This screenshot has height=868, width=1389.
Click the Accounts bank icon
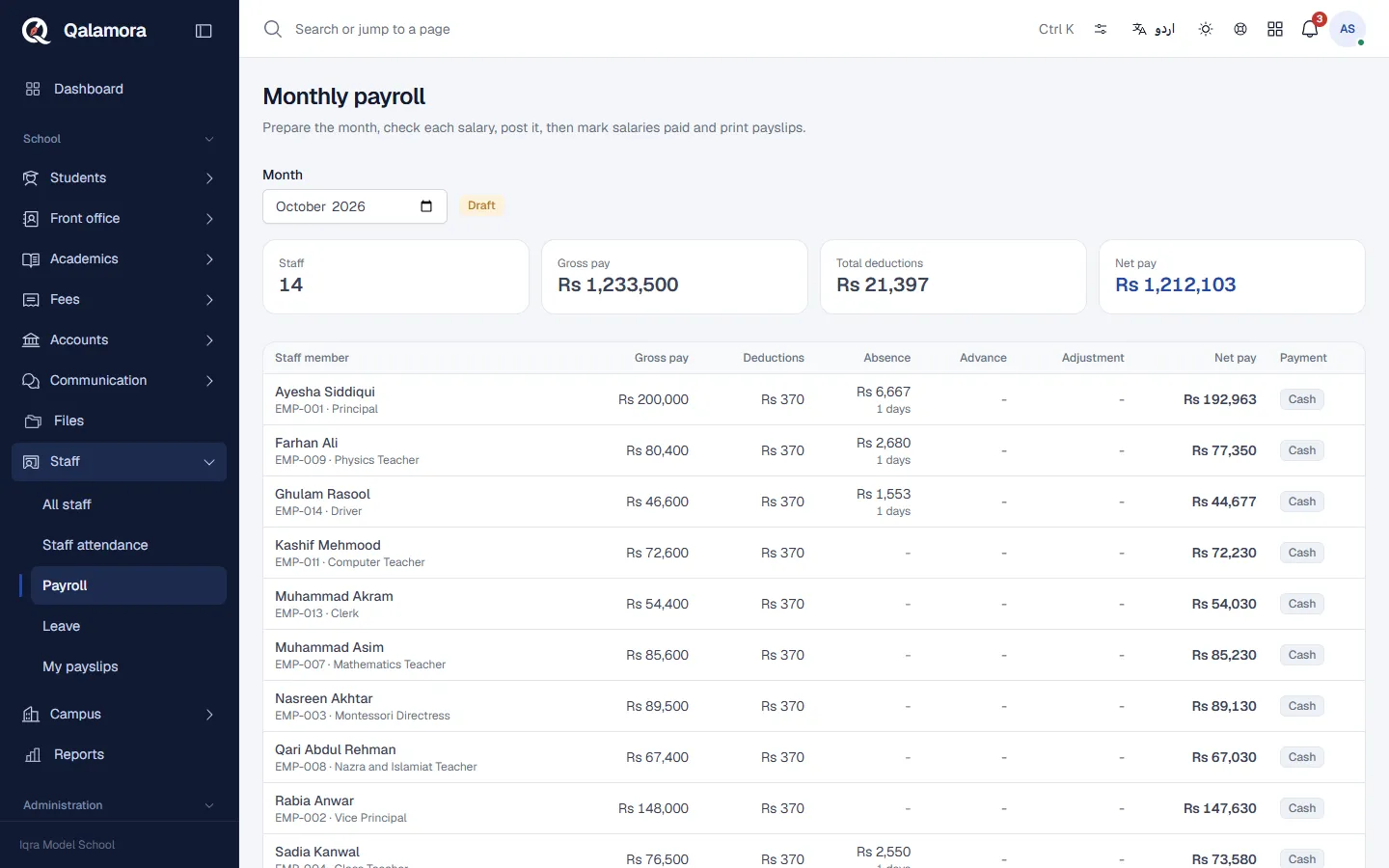pos(31,339)
